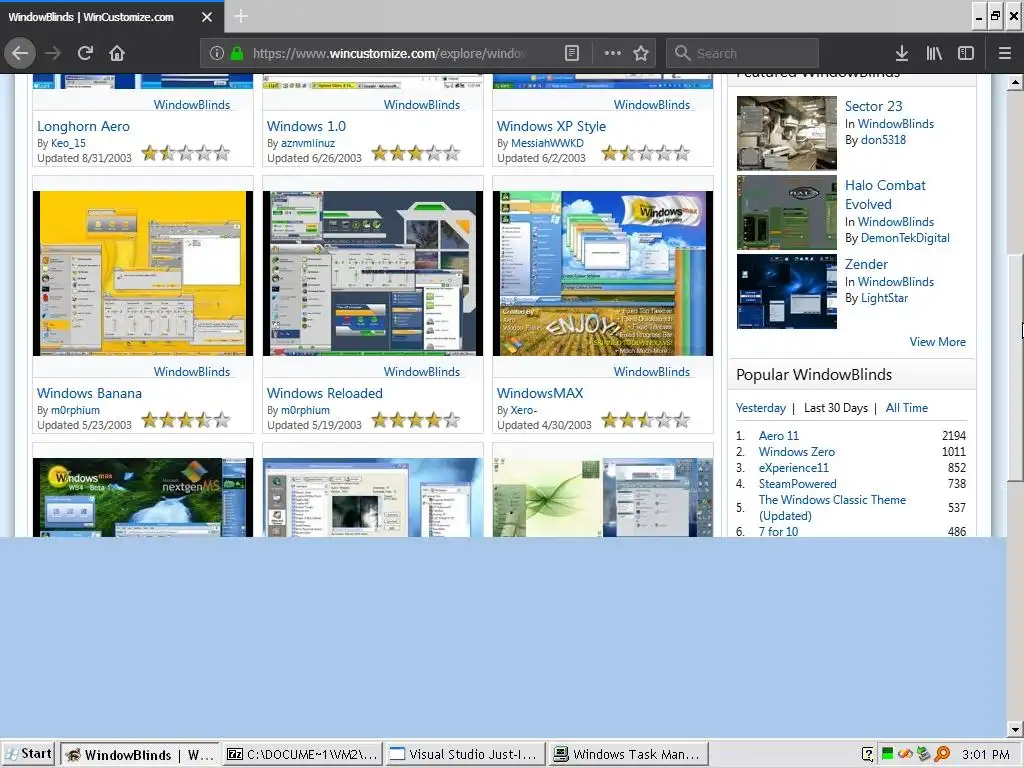1024x768 pixels.
Task: Open 7 for 10 in popular list
Action: (x=778, y=532)
